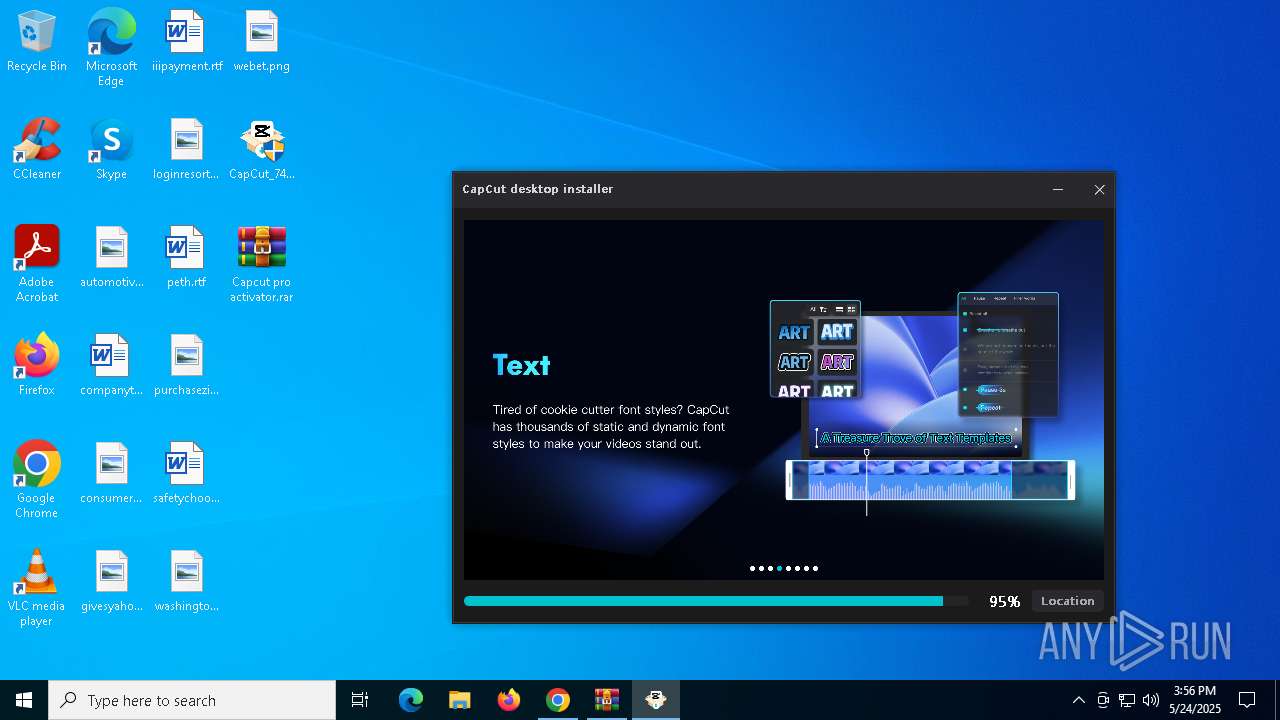Image resolution: width=1280 pixels, height=720 pixels.
Task: Select the safetychoo Word document
Action: [x=187, y=473]
